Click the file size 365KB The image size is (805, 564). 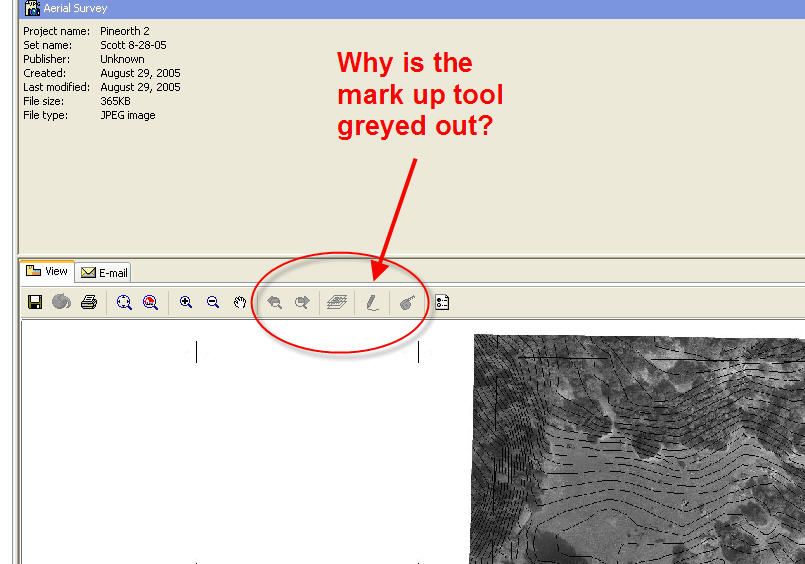click(x=116, y=101)
